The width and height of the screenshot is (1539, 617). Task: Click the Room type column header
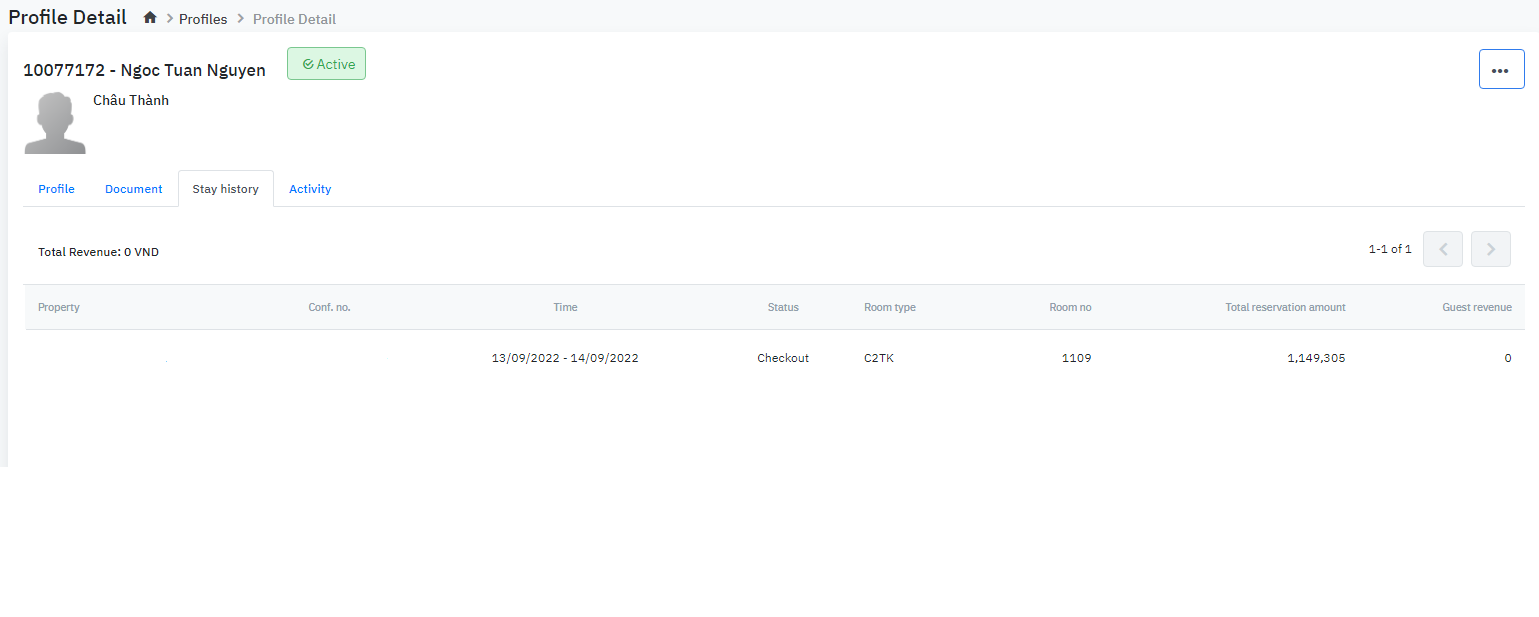889,307
